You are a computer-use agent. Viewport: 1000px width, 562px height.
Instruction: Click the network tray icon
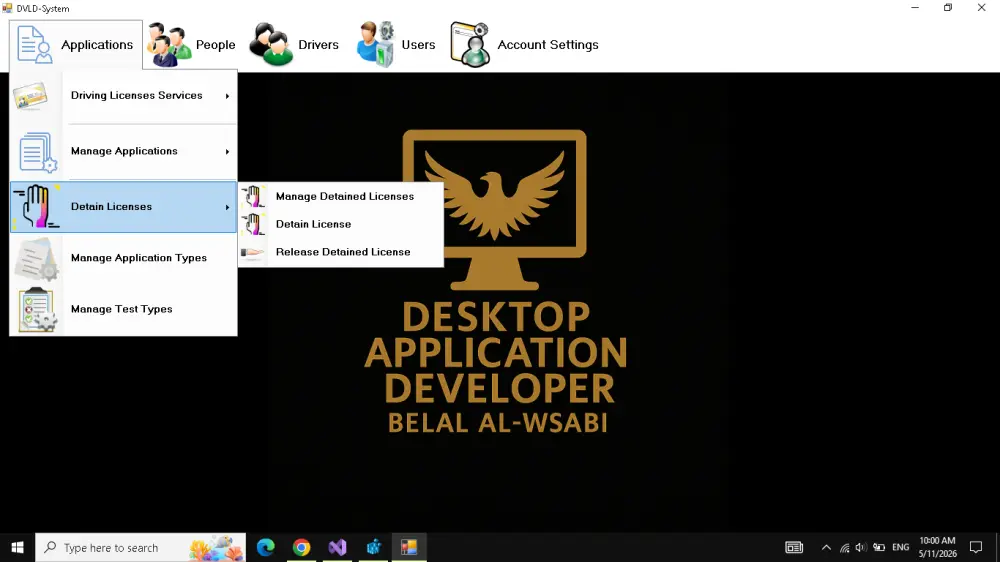point(844,547)
